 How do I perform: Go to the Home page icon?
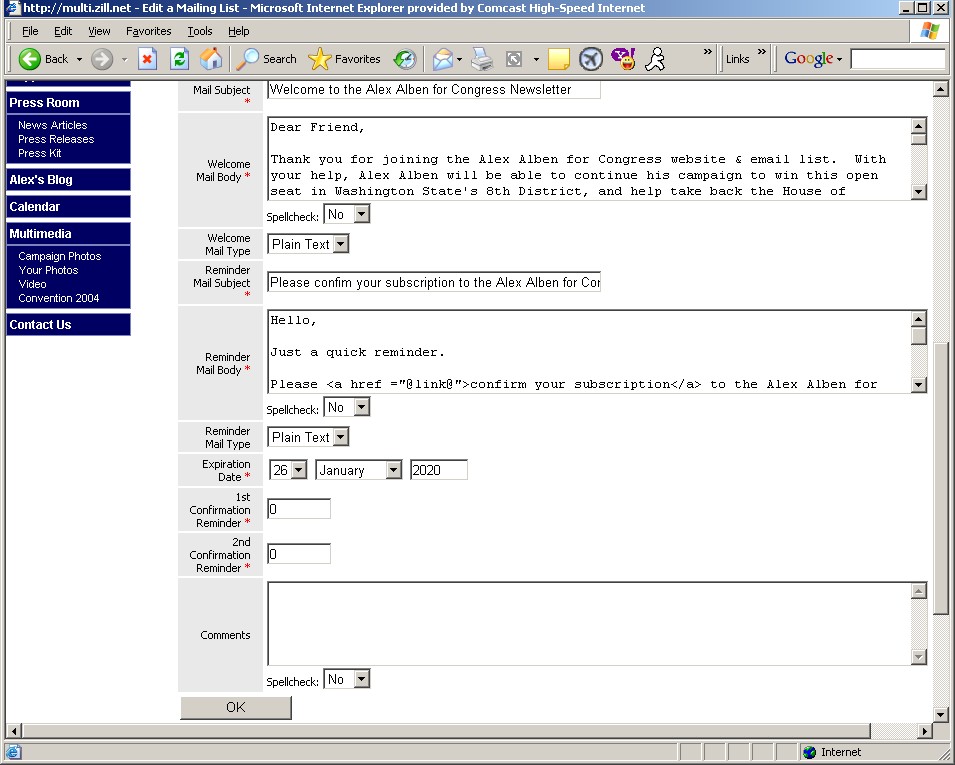(x=211, y=59)
